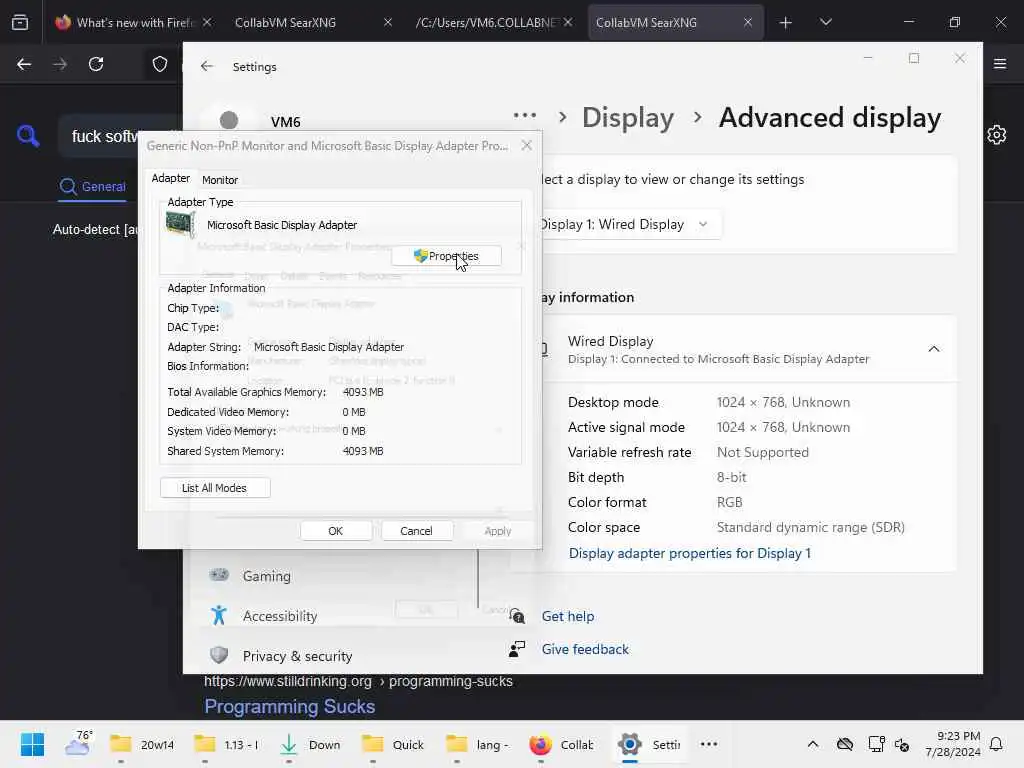Click Firefox forward arrow button
Image resolution: width=1024 pixels, height=768 pixels.
pos(60,64)
